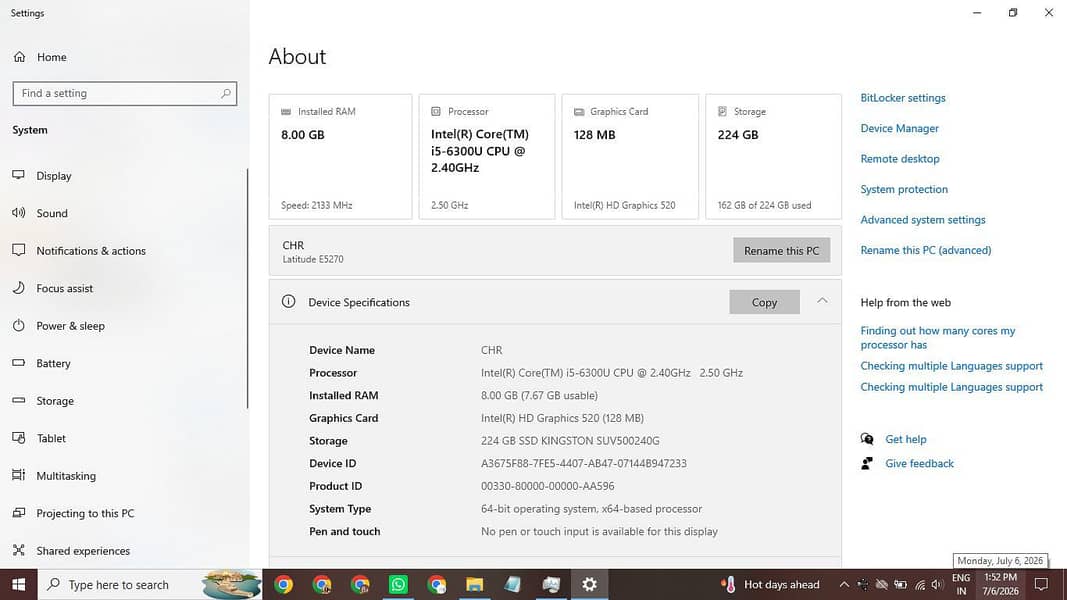Open Display settings monitor icon
The height and width of the screenshot is (600, 1067).
tap(18, 176)
